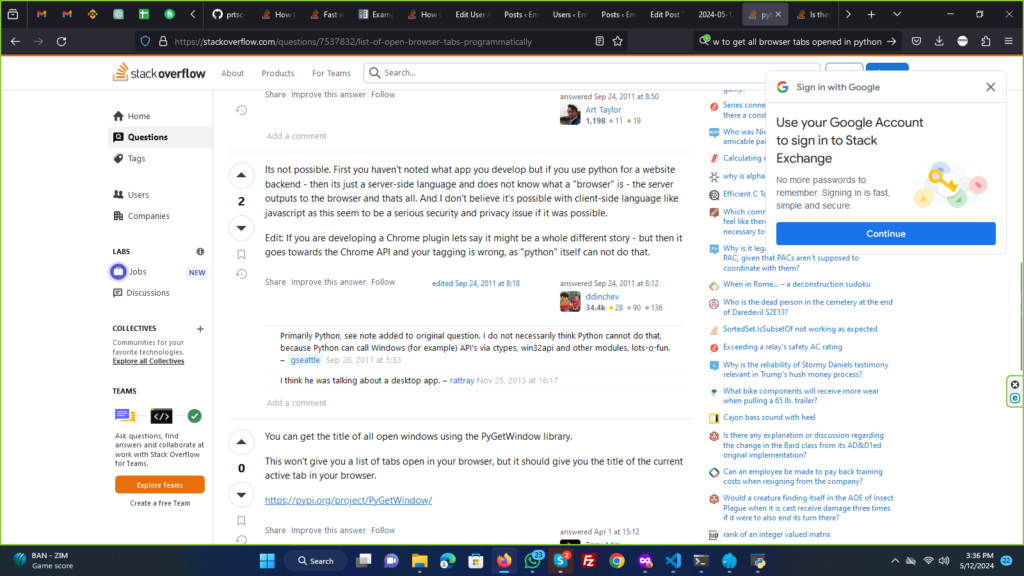Screen dimensions: 1024x576
Task: Downvote the PyGetWindow answer
Action: click(241, 494)
